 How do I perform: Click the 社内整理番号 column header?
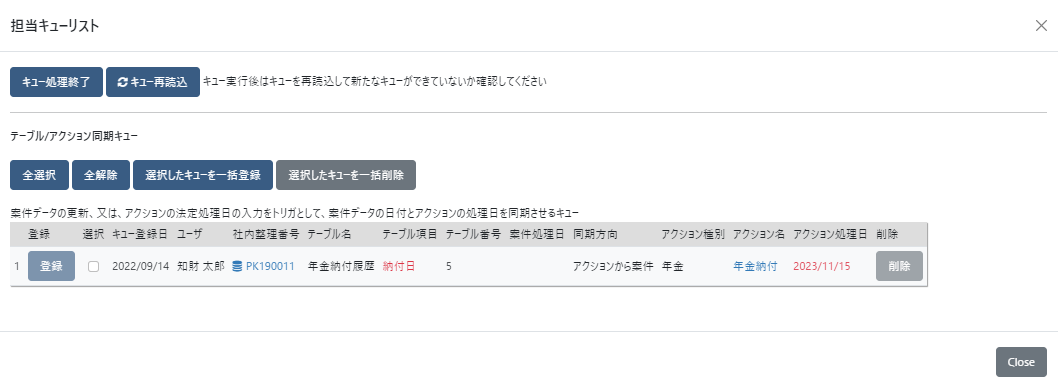(x=266, y=235)
